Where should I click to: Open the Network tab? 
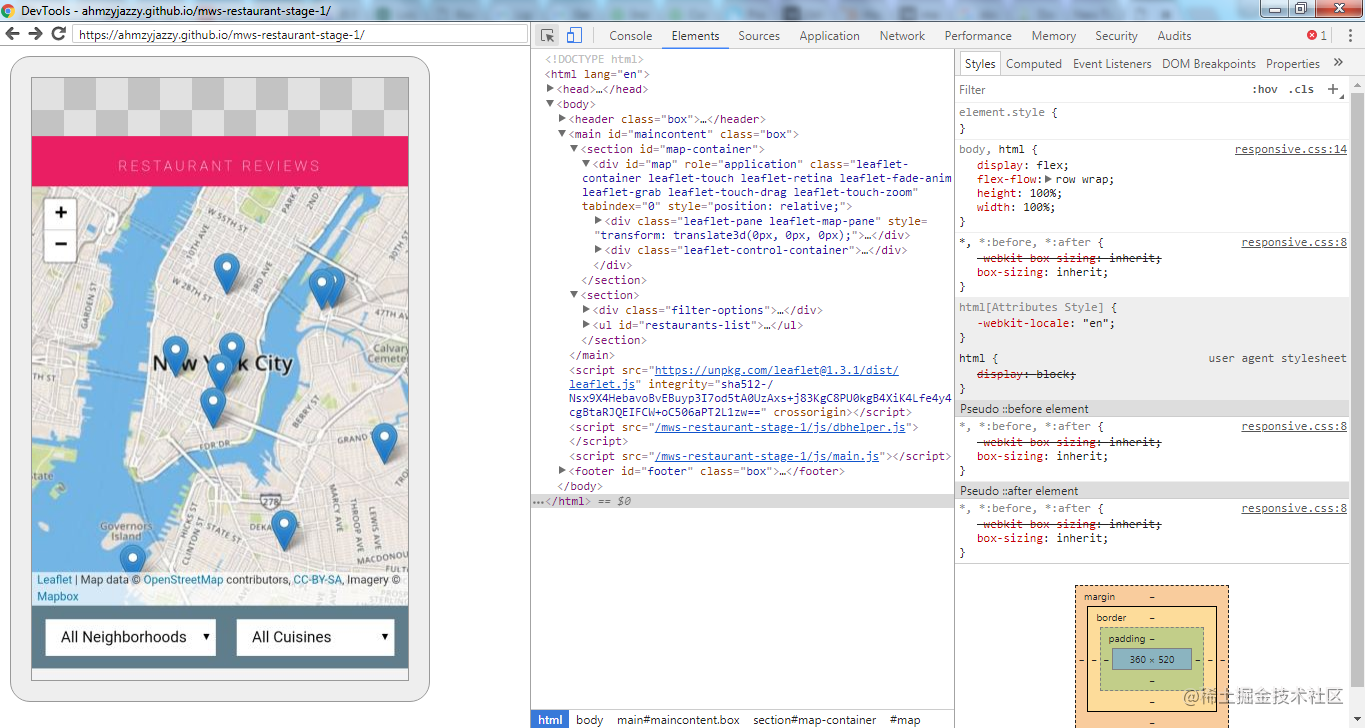pyautogui.click(x=902, y=35)
